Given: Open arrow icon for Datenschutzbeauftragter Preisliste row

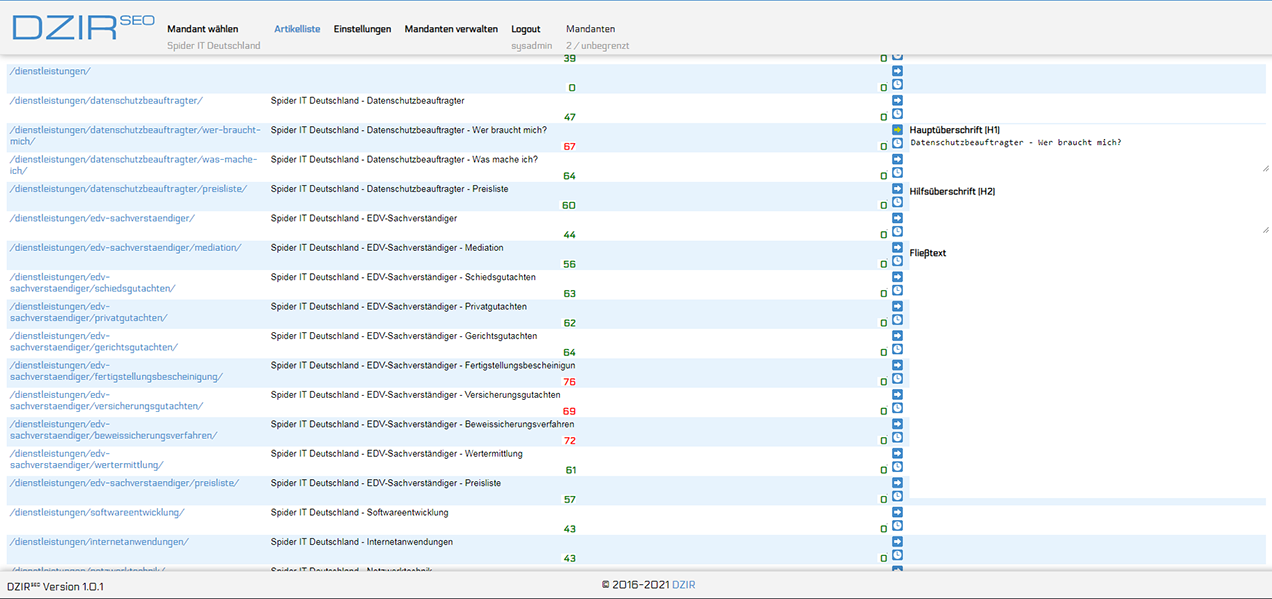Looking at the screenshot, I should (x=897, y=188).
